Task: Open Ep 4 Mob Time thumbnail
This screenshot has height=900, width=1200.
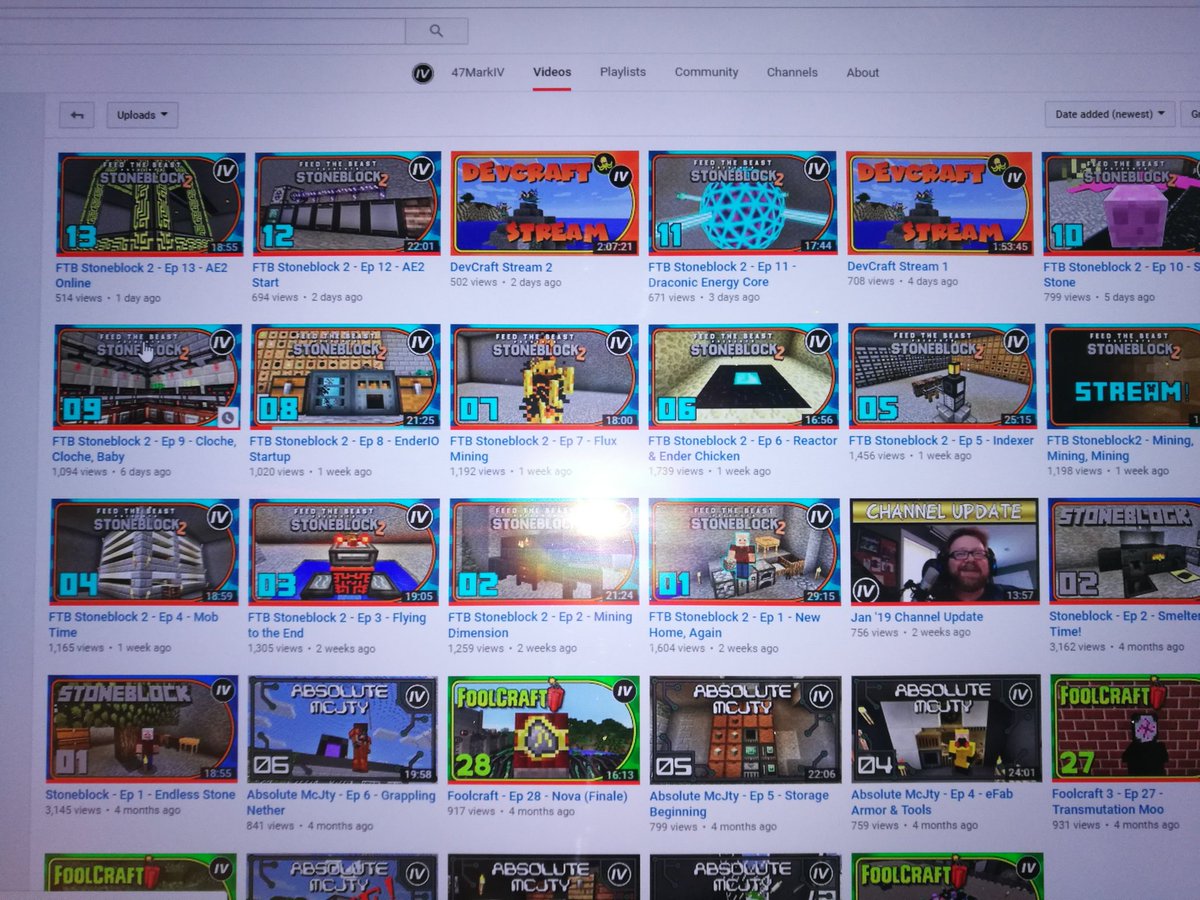Action: pyautogui.click(x=144, y=553)
